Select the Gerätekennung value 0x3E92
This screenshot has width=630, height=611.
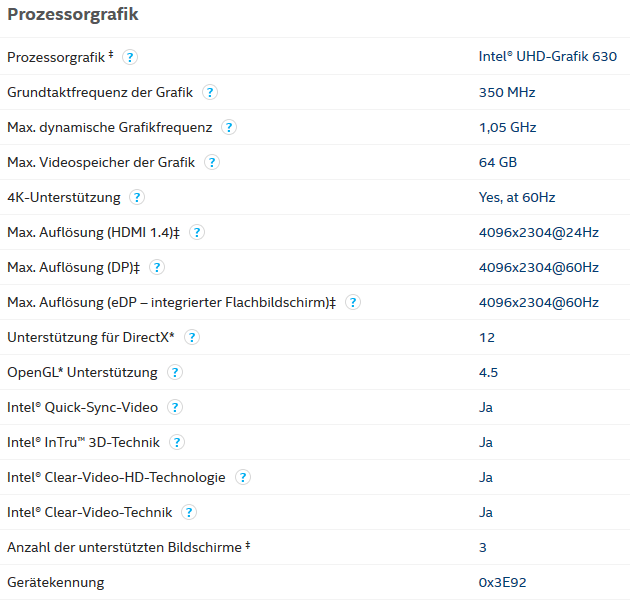point(502,582)
